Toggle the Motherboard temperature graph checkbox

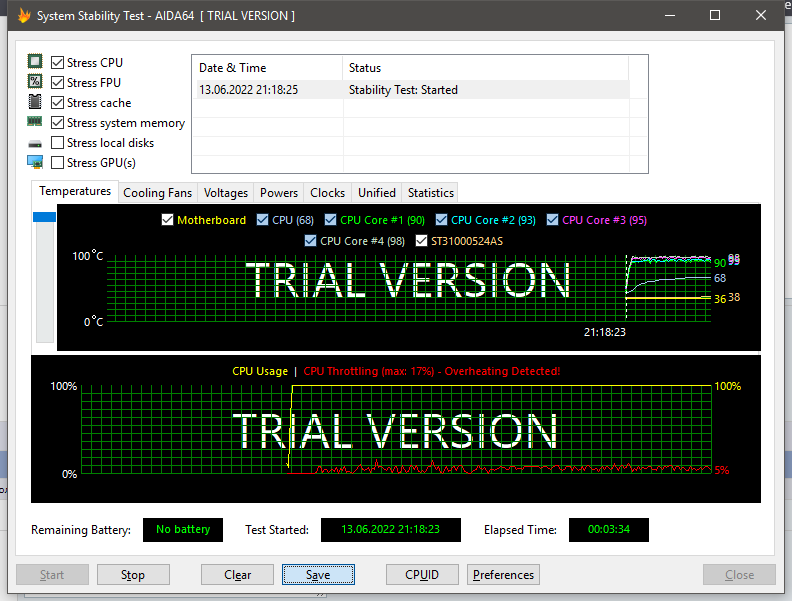[x=167, y=220]
